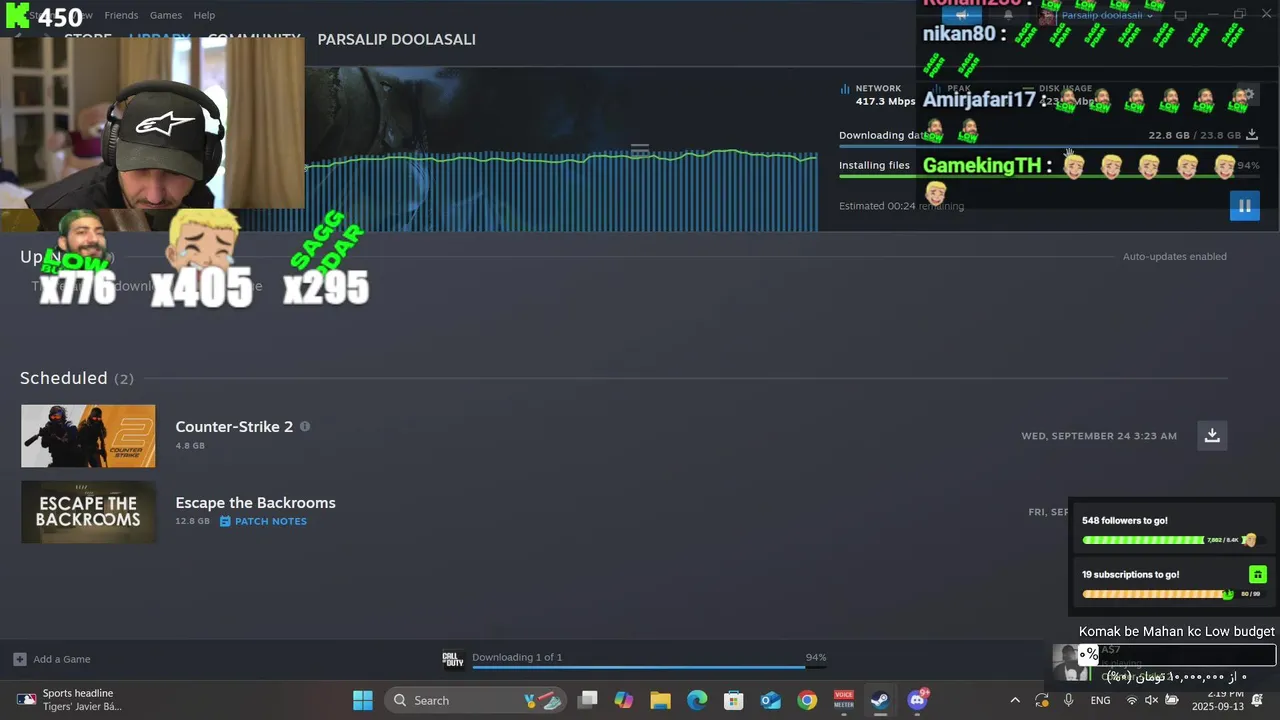
Task: Open Sports headline widget on taskbar
Action: [x=70, y=700]
